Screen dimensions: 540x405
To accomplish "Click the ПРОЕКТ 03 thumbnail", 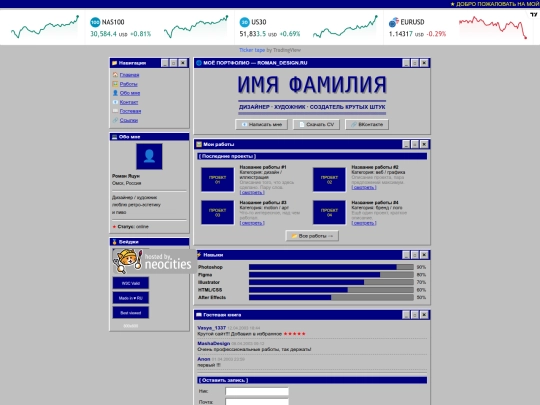I will point(217,212).
